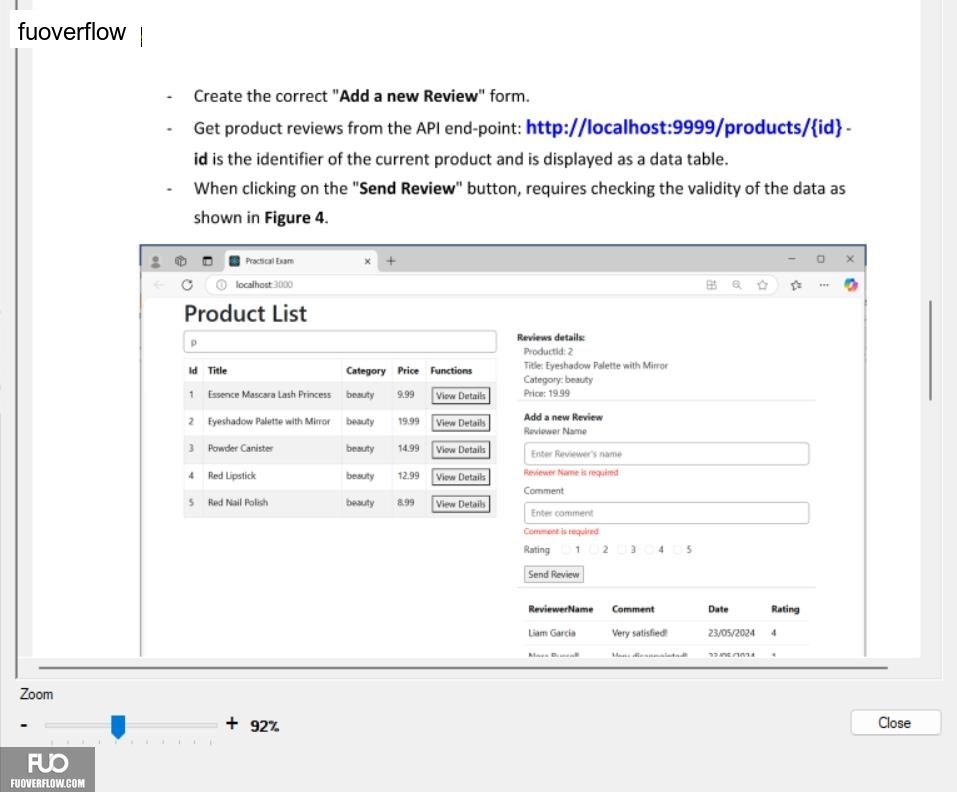The image size is (957, 792).
Task: Click the fuoverflow title text
Action: click(x=71, y=31)
